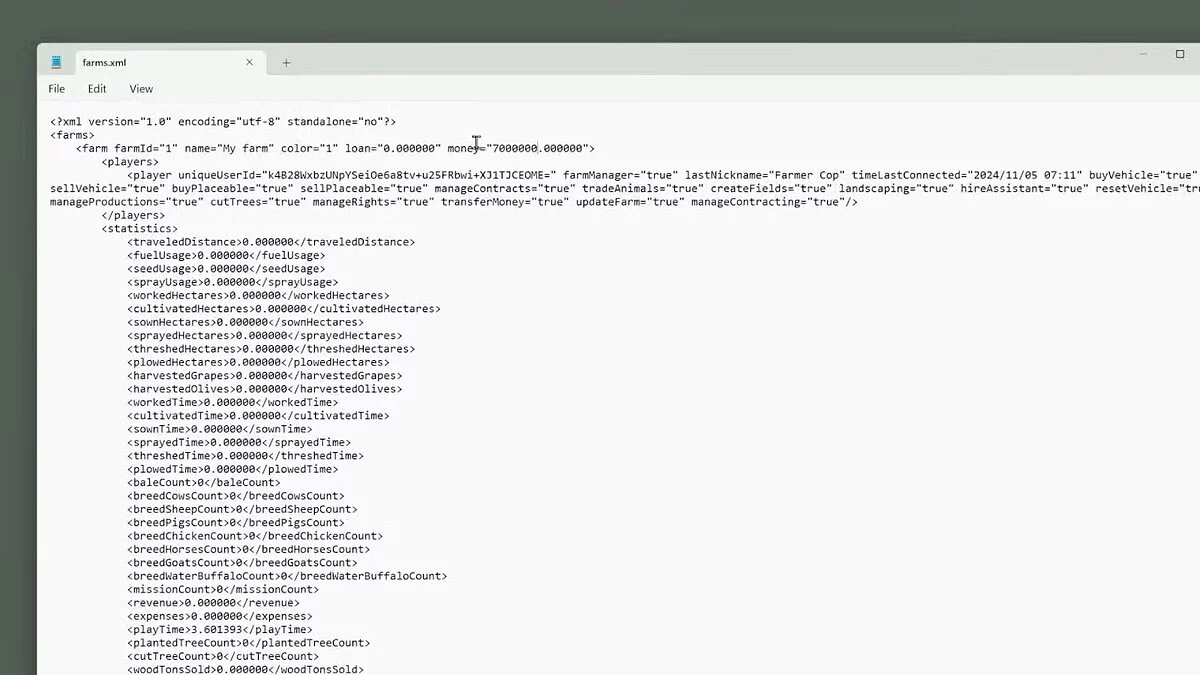The image size is (1200, 675).
Task: Click timeLastConnected value 2024/11/05 07:11
Action: (x=1024, y=175)
